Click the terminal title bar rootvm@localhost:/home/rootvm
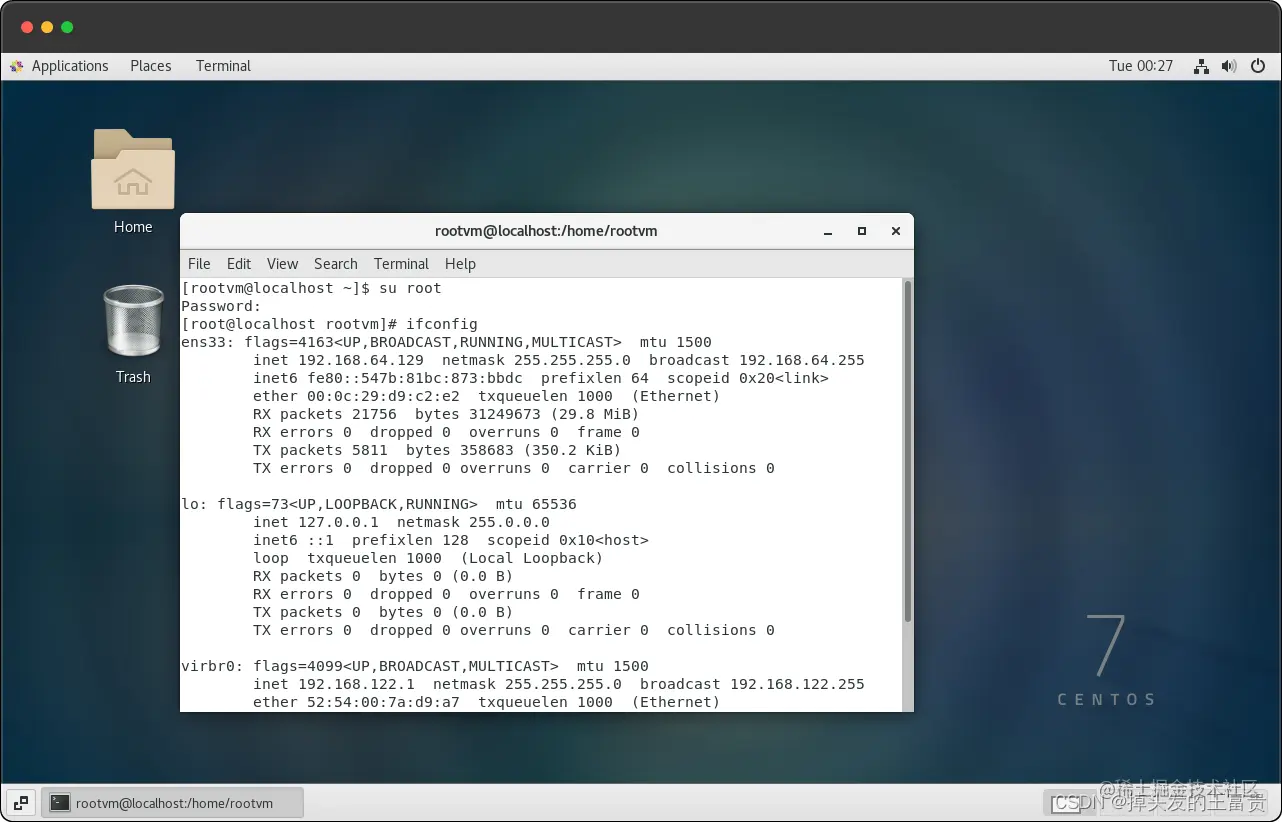The height and width of the screenshot is (822, 1282). pos(546,231)
